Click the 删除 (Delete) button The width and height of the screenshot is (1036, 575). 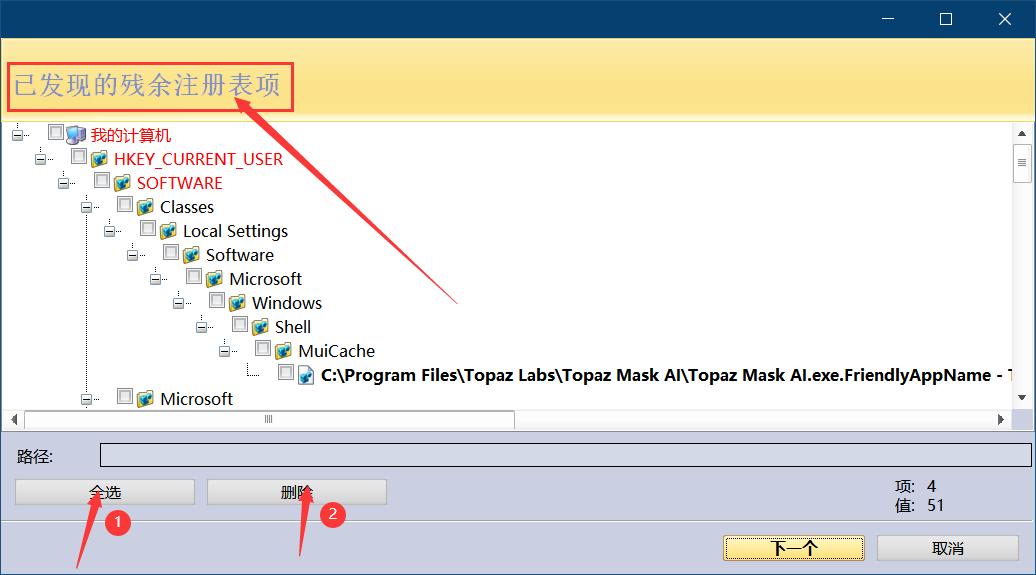point(297,492)
